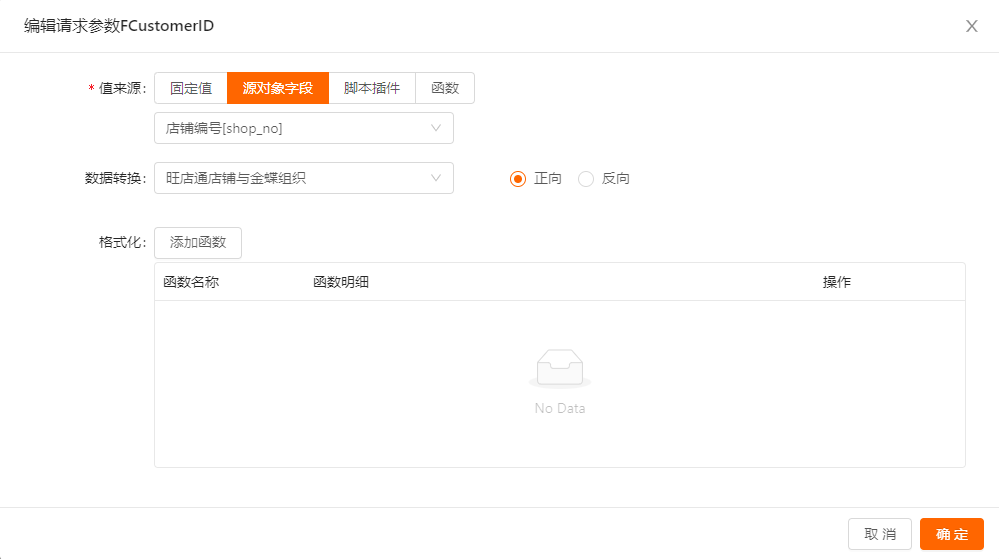This screenshot has width=999, height=559.
Task: Expand the 旺店通店铺与金蝶组织 conversion dropdown
Action: tap(303, 178)
